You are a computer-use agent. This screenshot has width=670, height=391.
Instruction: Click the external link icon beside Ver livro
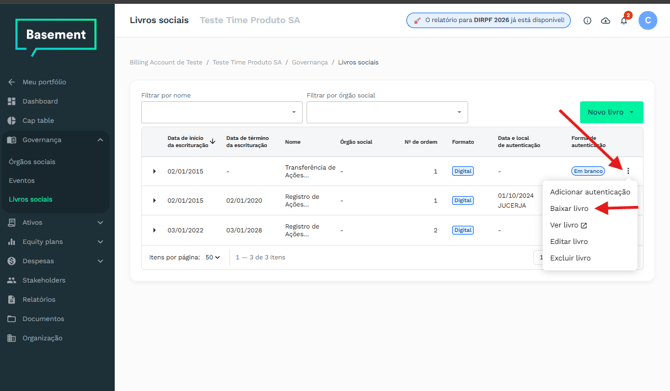(x=584, y=225)
